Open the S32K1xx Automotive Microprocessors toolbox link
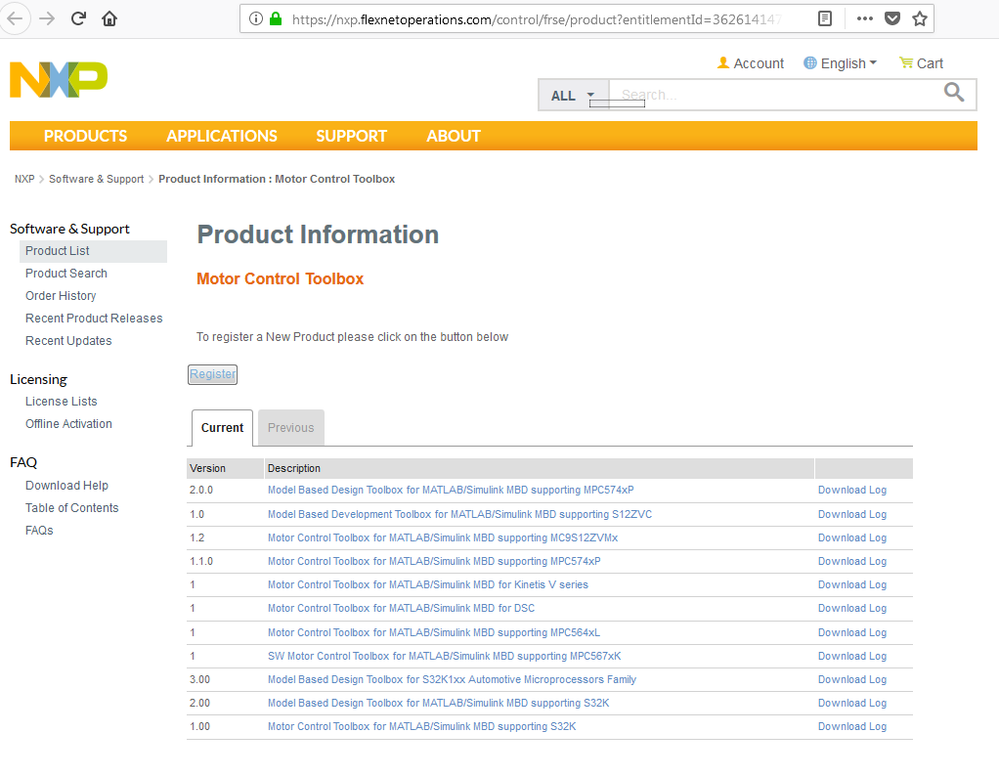This screenshot has height=770, width=999. point(452,680)
